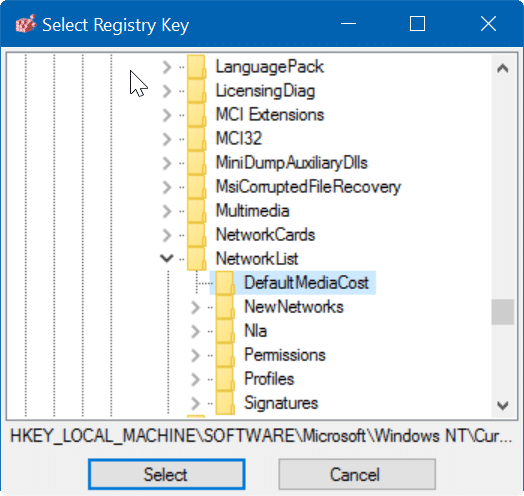Click the MCI32 folder icon
The image size is (524, 496).
click(196, 139)
